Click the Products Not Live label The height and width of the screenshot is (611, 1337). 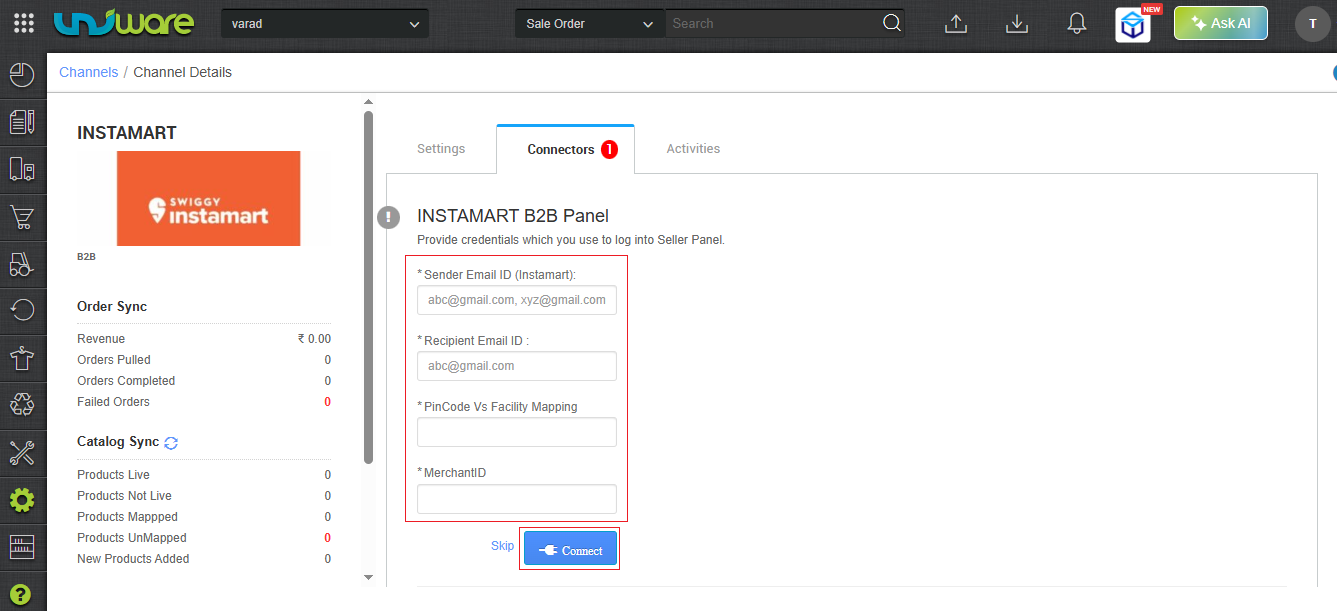point(124,496)
